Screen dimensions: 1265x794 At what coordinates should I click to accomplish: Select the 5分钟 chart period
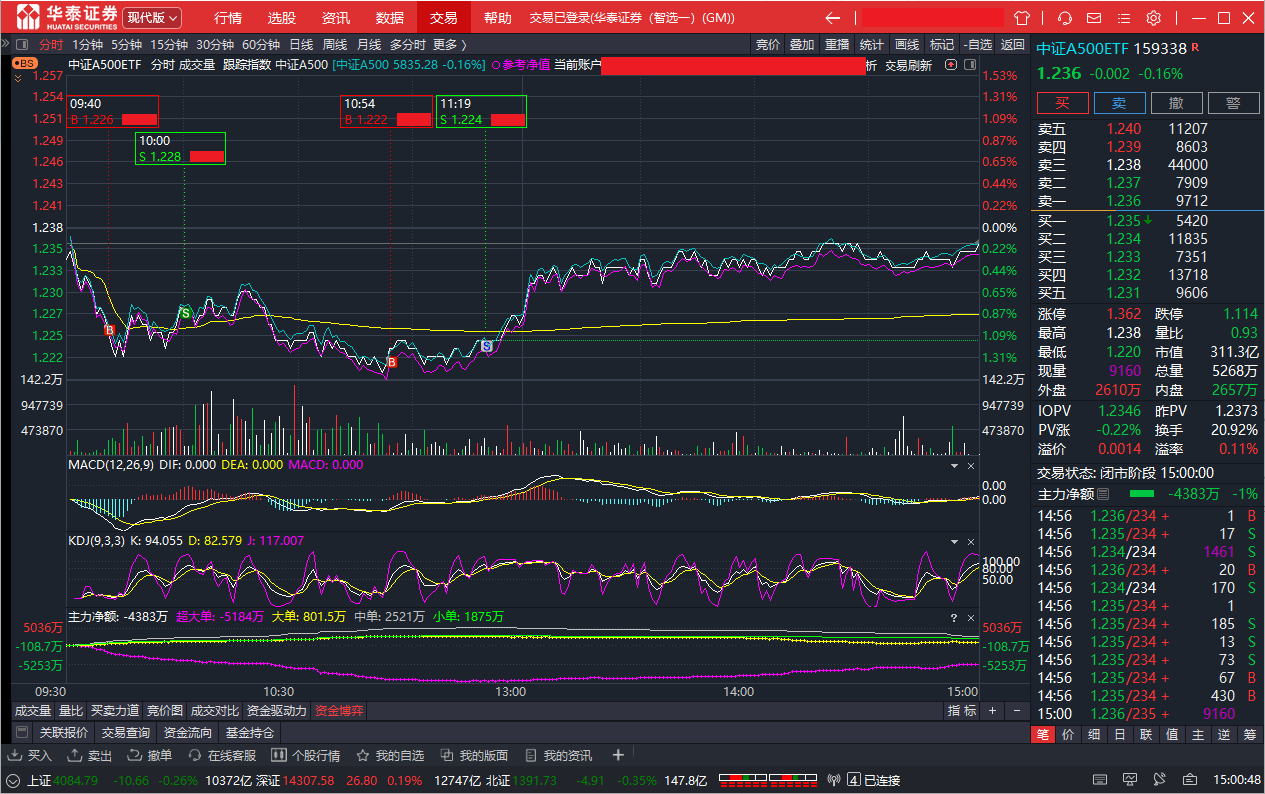coord(126,44)
